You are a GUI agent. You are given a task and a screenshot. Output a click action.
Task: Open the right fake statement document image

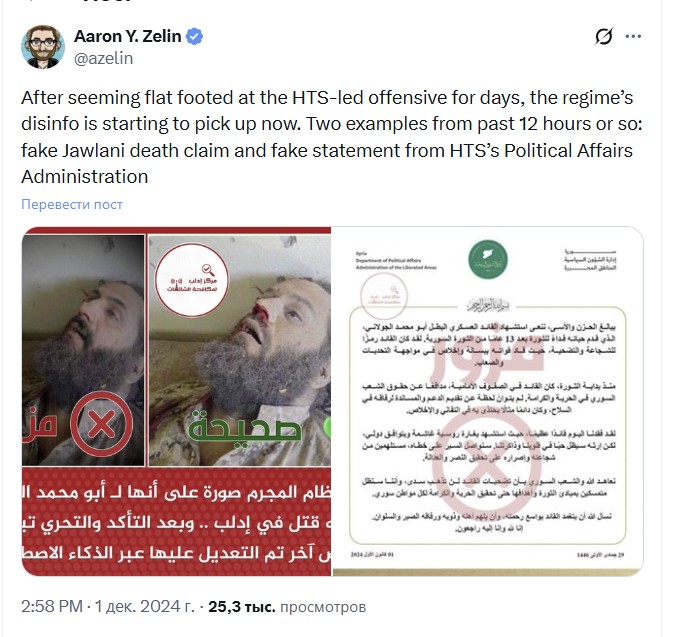[488, 401]
